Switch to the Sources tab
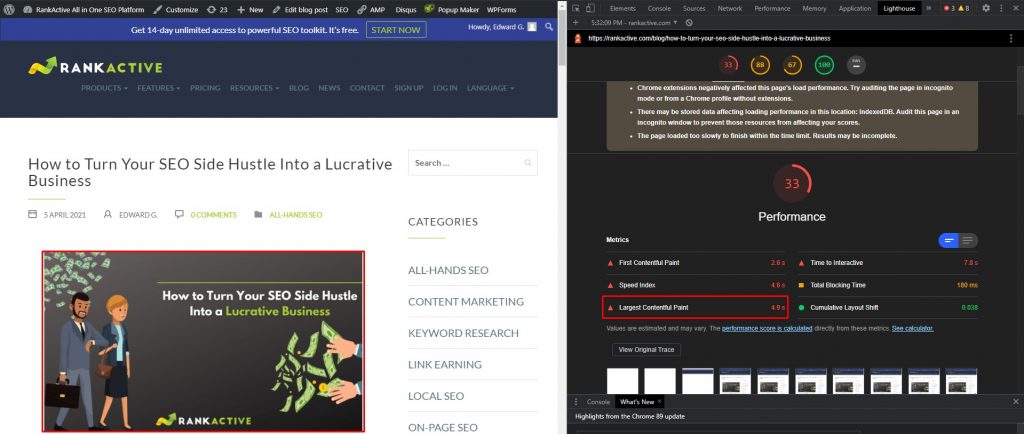The width and height of the screenshot is (1024, 434). [694, 8]
